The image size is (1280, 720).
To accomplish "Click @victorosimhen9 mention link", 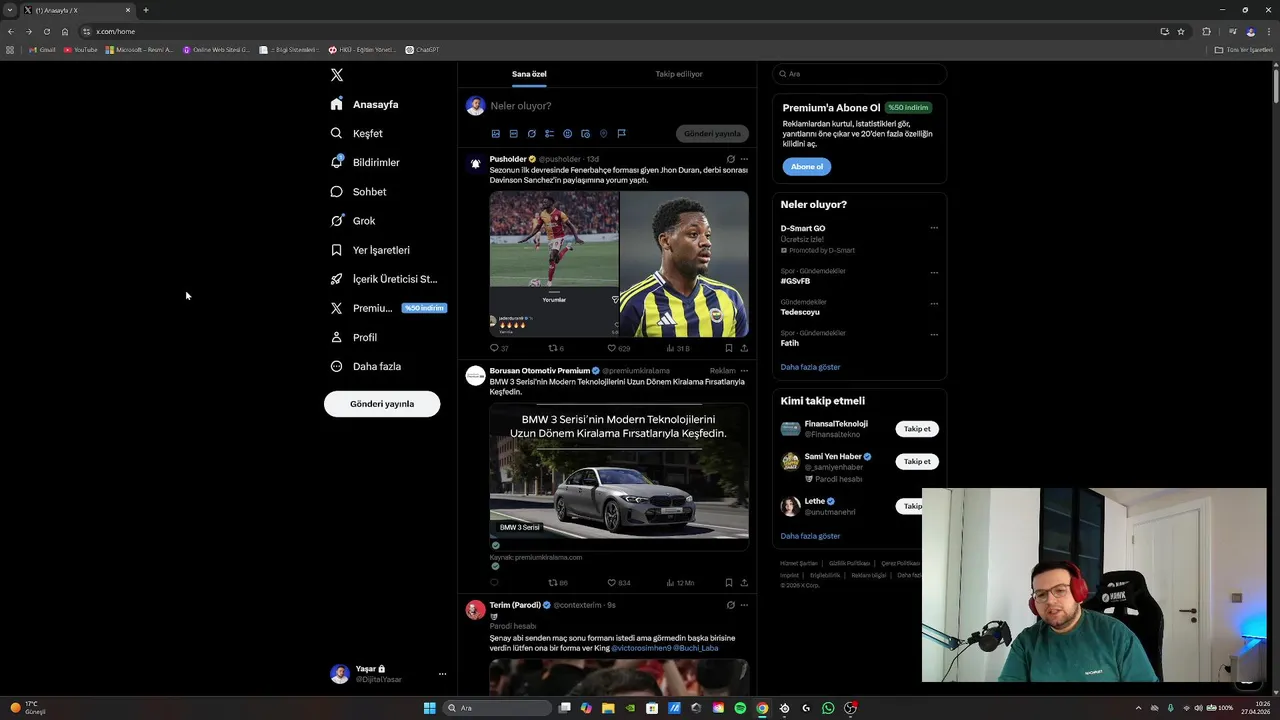I will (x=640, y=648).
